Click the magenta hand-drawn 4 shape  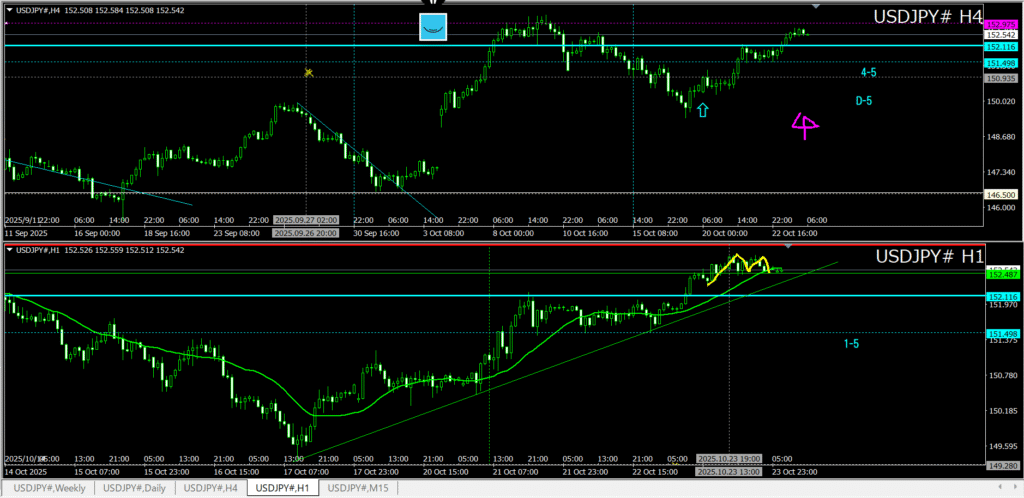pos(804,125)
